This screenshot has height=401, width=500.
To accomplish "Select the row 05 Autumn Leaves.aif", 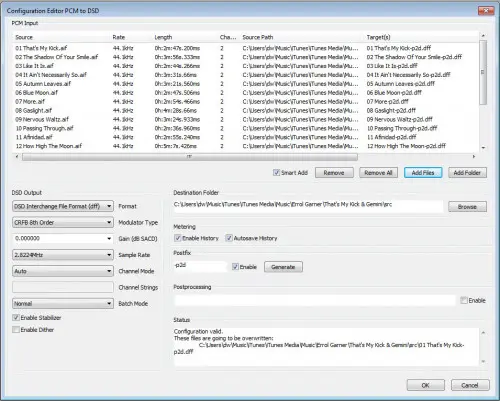I will point(246,84).
